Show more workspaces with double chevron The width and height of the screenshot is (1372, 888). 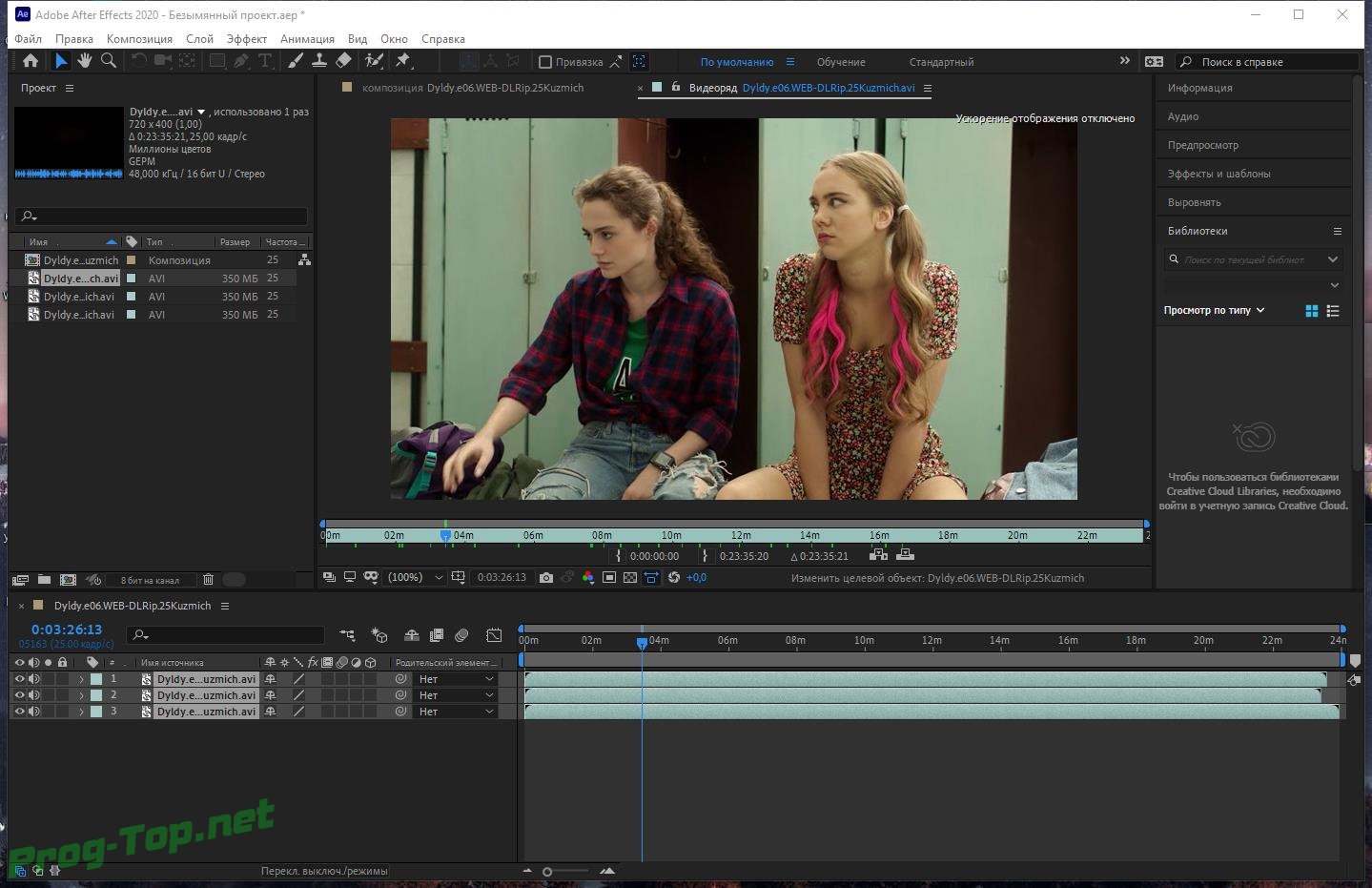pos(1124,61)
